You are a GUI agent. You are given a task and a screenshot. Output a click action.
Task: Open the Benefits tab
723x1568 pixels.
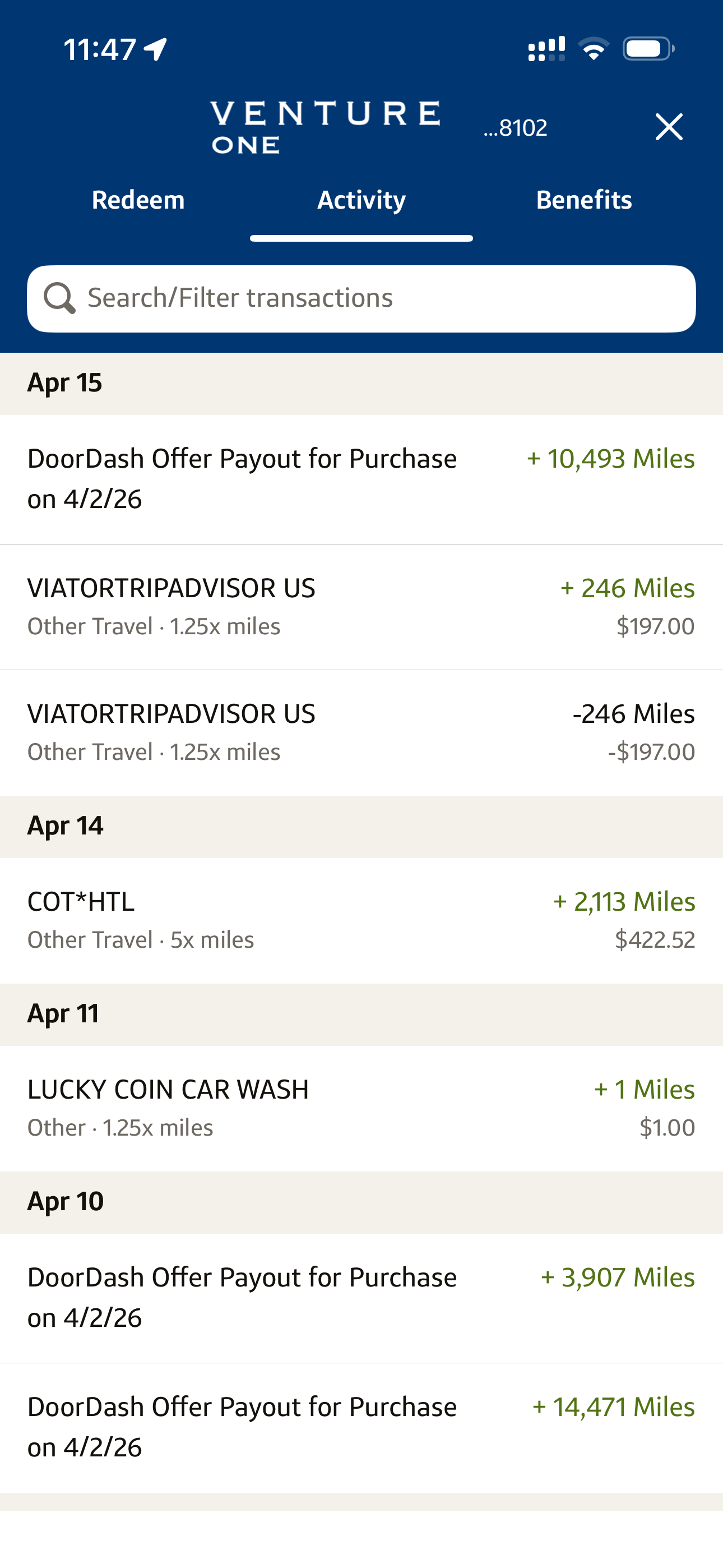[x=583, y=200]
